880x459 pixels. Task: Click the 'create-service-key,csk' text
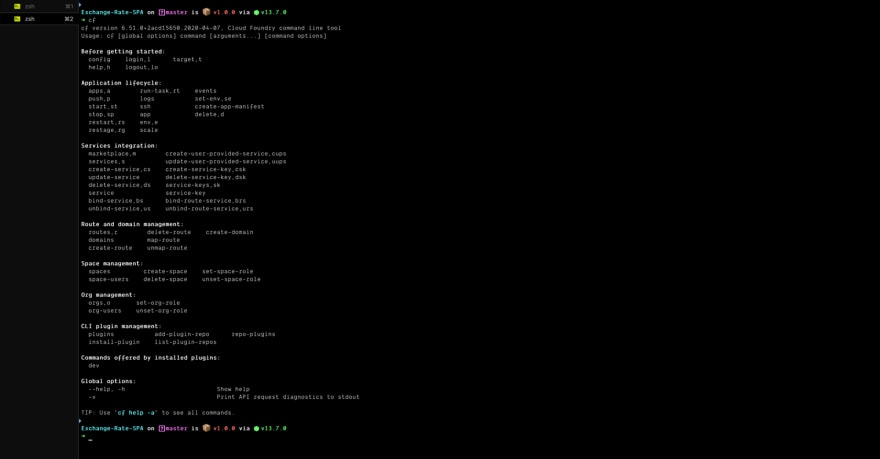[205, 169]
